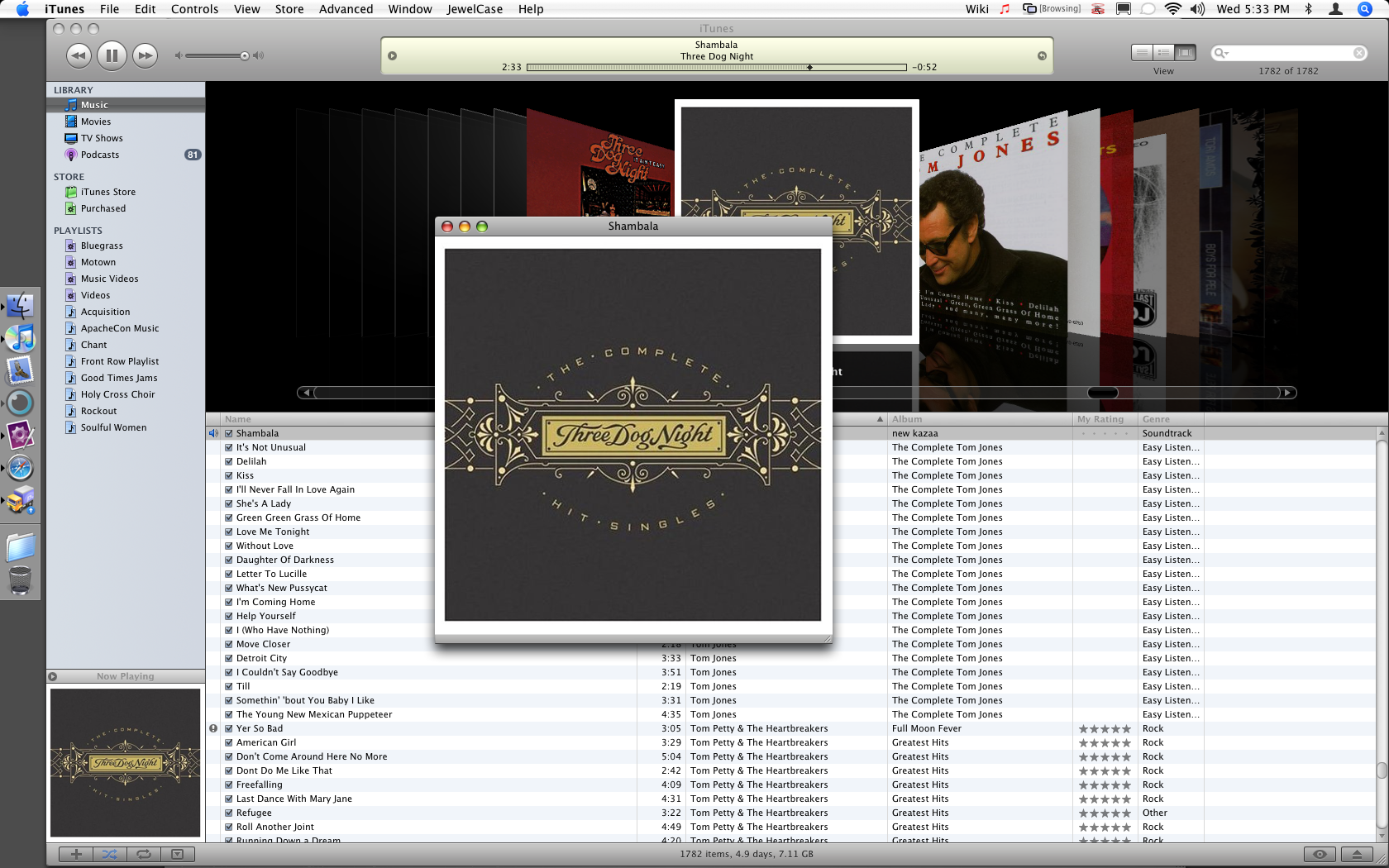Screen dimensions: 1389x868
Task: Open the Advanced menu
Action: click(346, 9)
